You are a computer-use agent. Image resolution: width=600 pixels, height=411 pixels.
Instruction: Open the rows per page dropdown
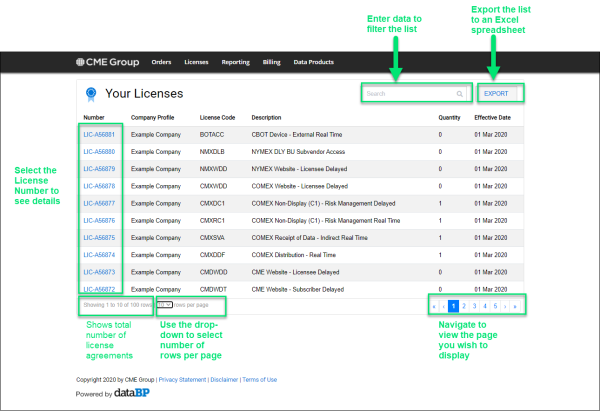point(167,304)
